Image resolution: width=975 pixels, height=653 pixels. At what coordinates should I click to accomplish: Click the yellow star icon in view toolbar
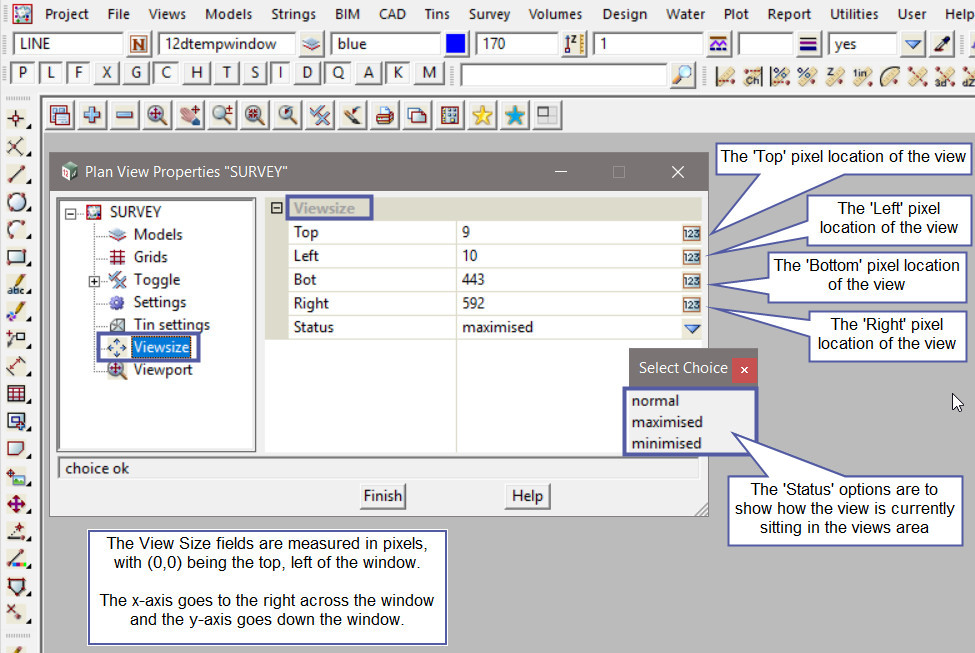pyautogui.click(x=483, y=116)
